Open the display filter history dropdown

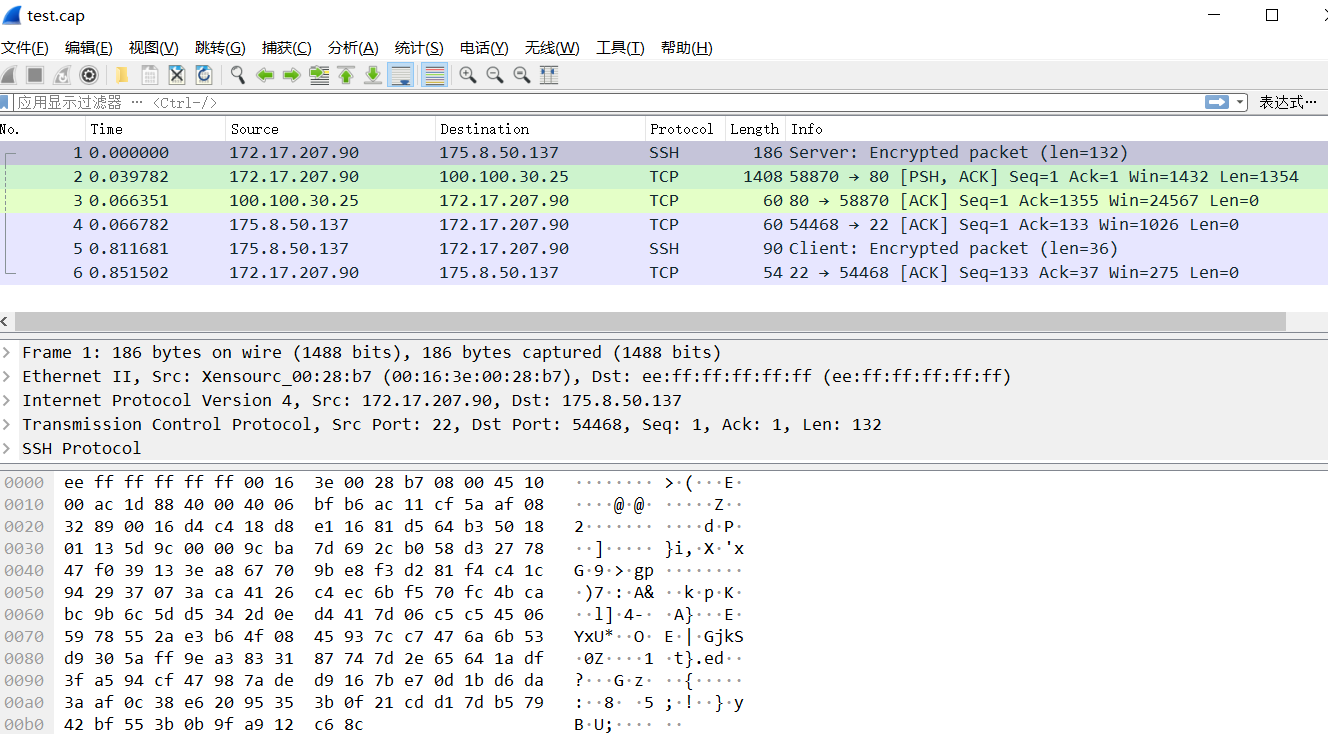click(x=1241, y=102)
